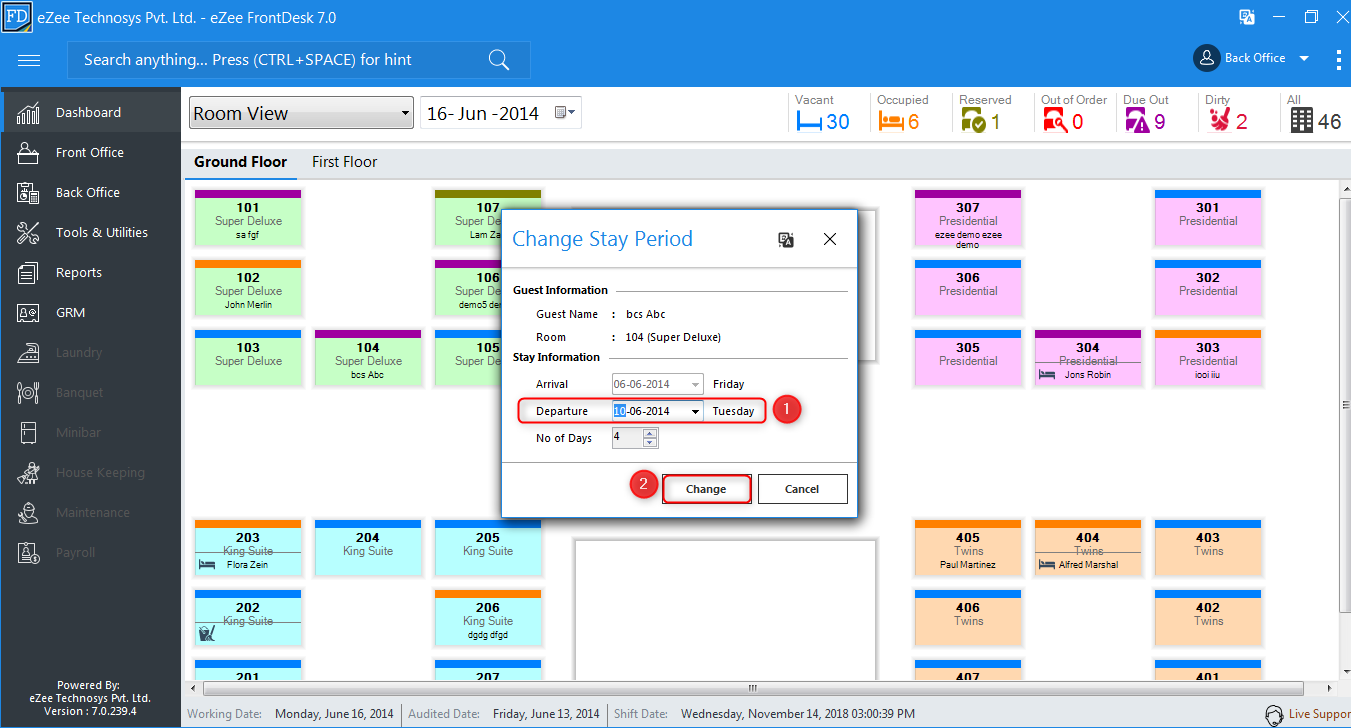The width and height of the screenshot is (1351, 728).
Task: Click the Dirty rooms icon
Action: click(1218, 122)
